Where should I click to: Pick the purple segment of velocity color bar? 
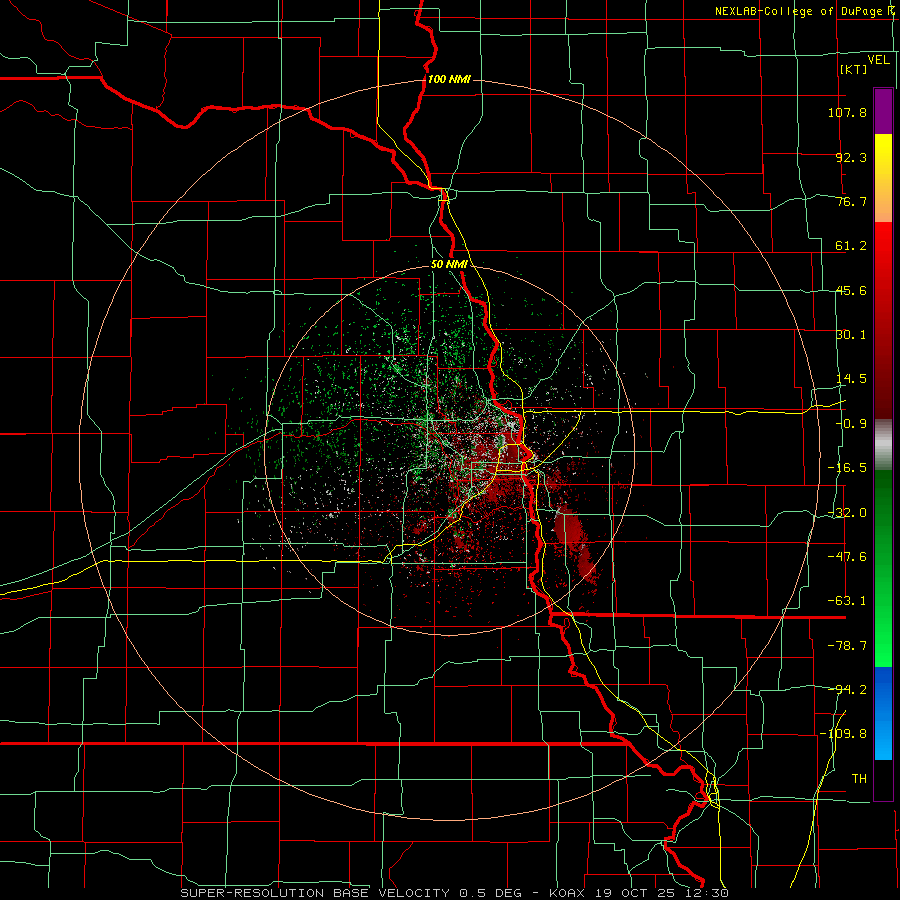click(x=883, y=111)
